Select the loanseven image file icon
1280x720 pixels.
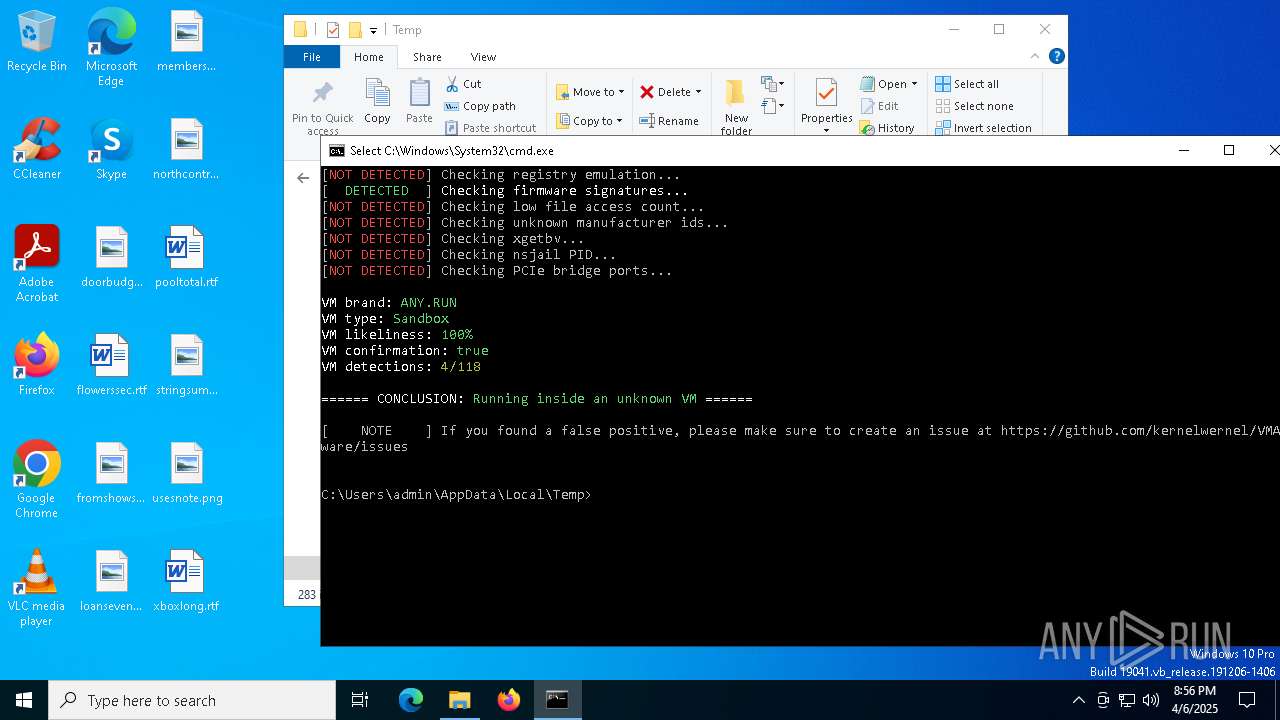pyautogui.click(x=111, y=581)
